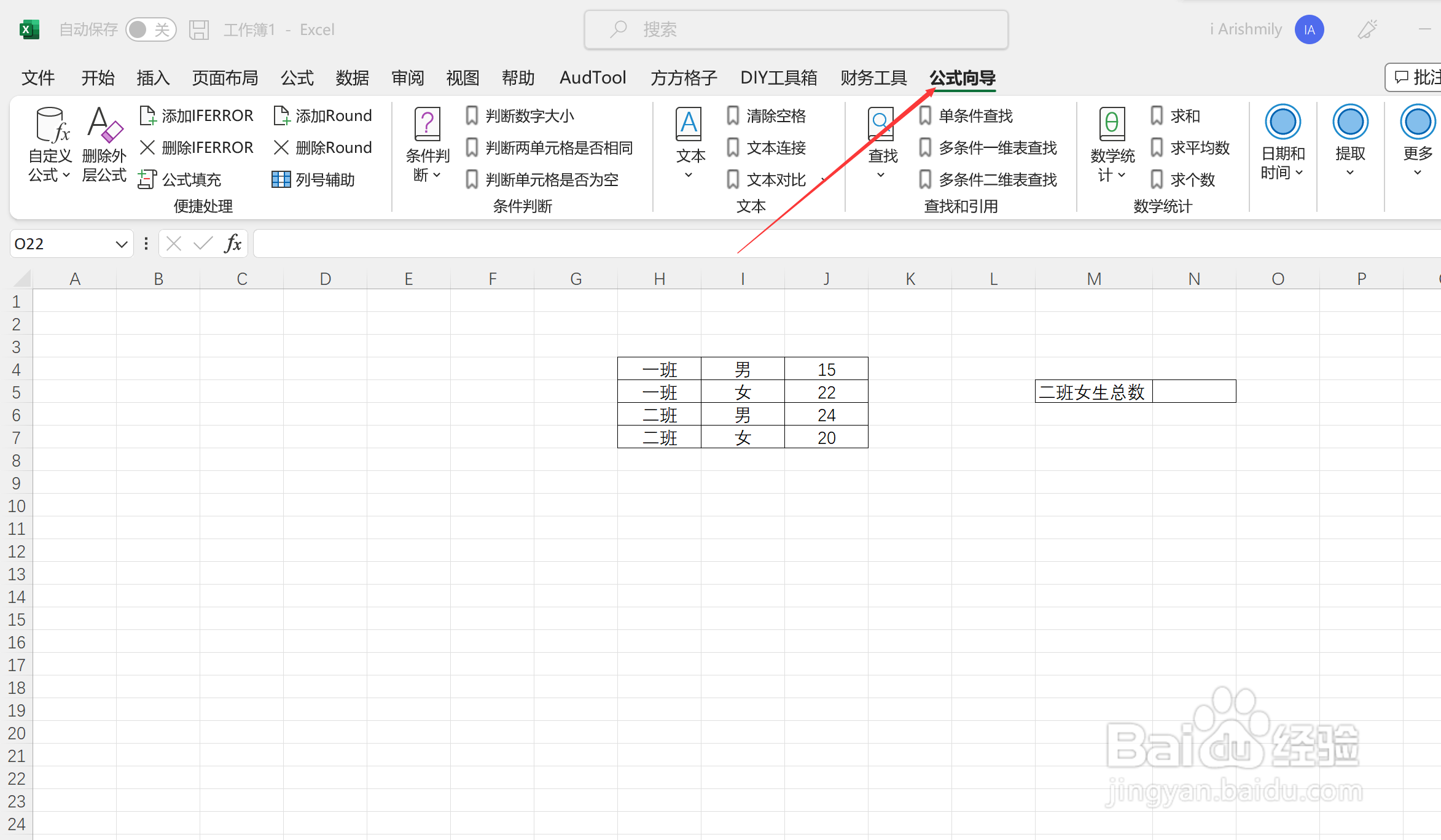Click the save disk icon in title bar
Viewport: 1441px width, 840px height.
point(199,29)
